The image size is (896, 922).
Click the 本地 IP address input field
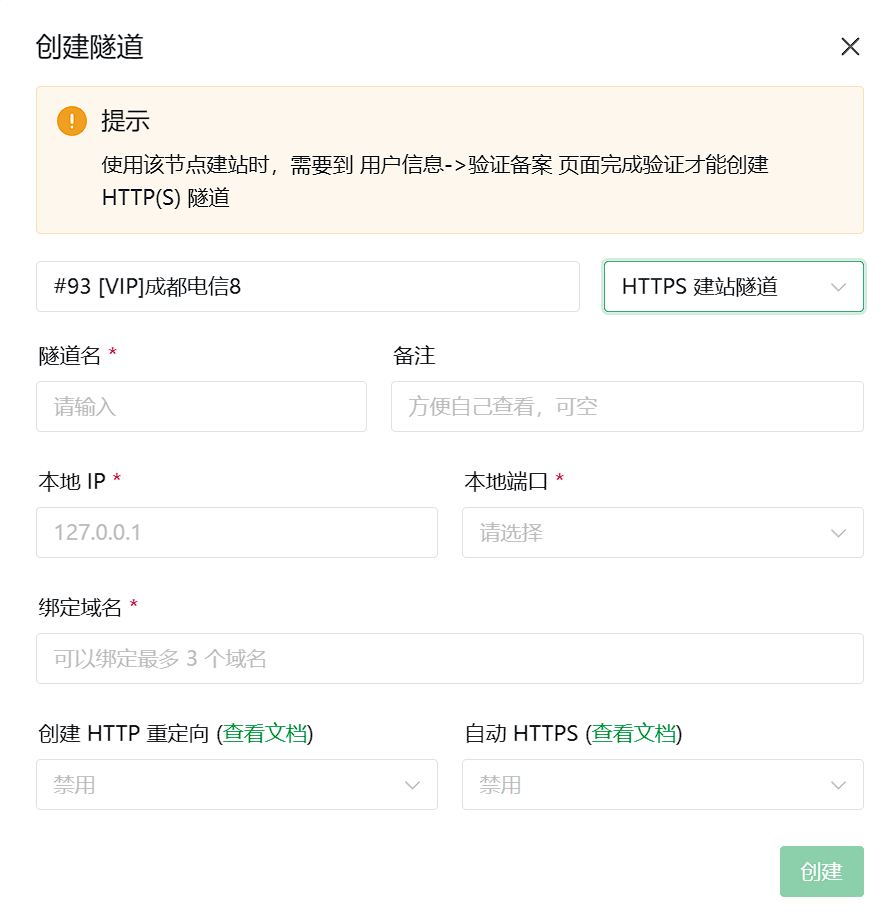click(x=236, y=532)
